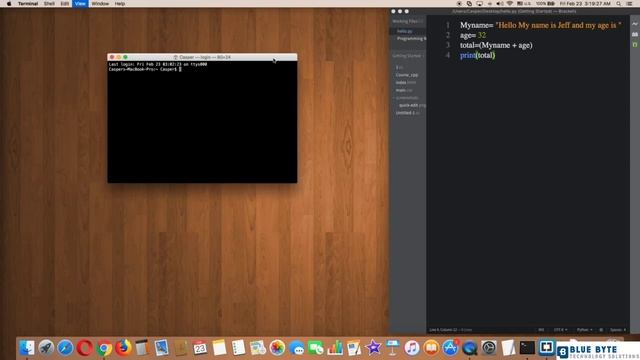Open the Python language dropdown in status bar

point(584,330)
